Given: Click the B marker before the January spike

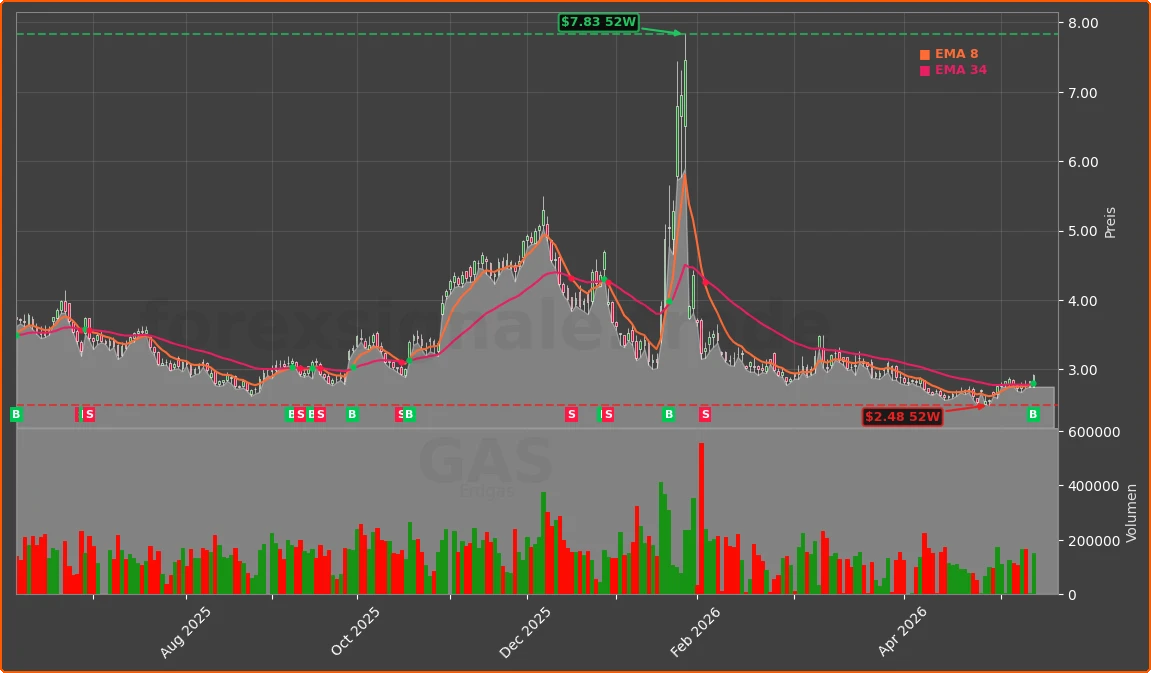Looking at the screenshot, I should [x=669, y=415].
